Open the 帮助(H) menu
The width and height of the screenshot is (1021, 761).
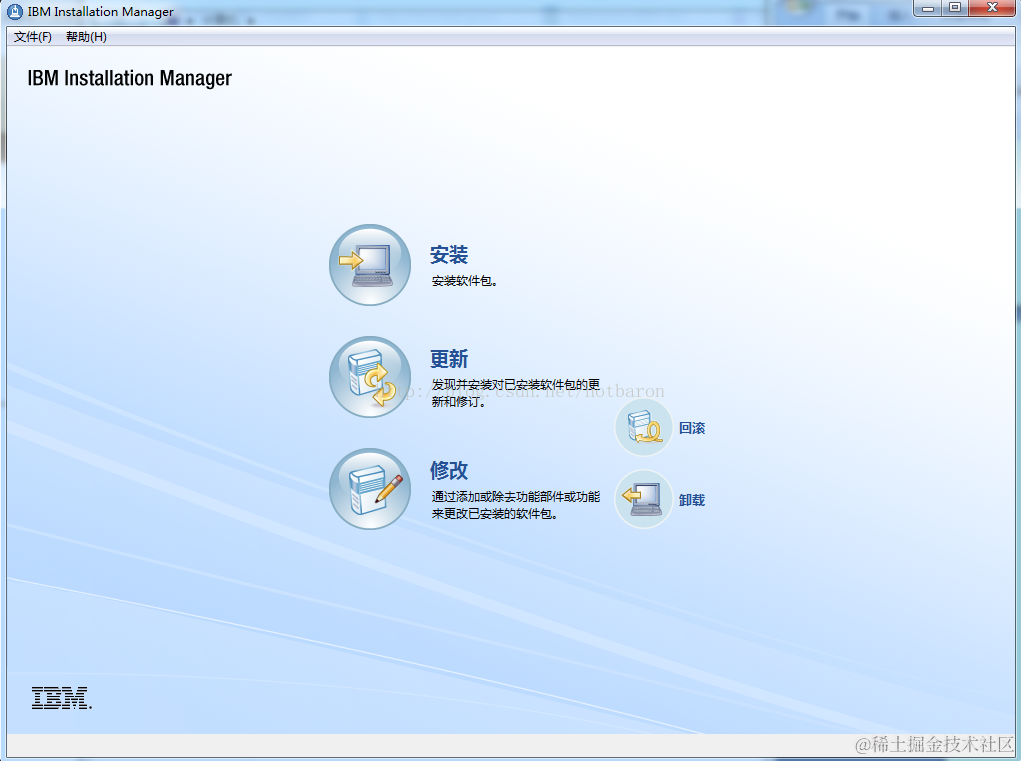pyautogui.click(x=86, y=37)
